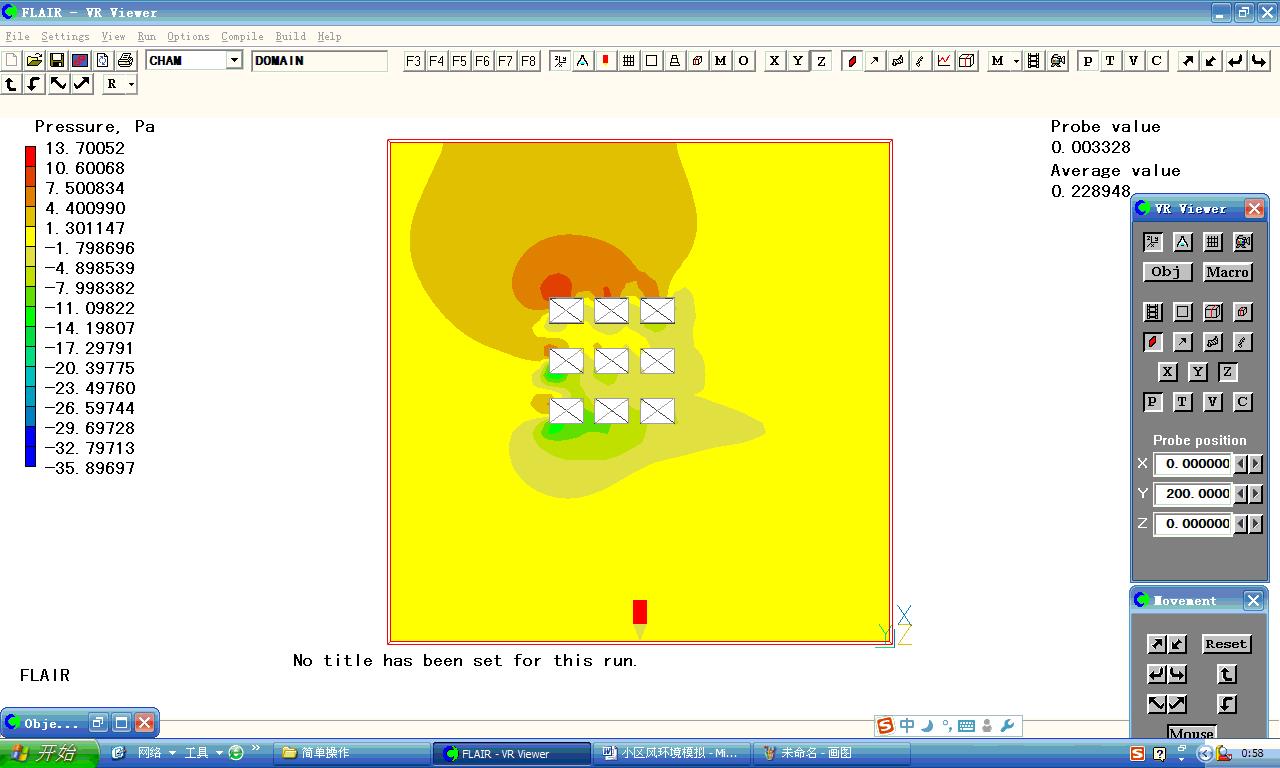Screen dimensions: 1280x768
Task: Click the Print icon in main toolbar
Action: tap(125, 61)
